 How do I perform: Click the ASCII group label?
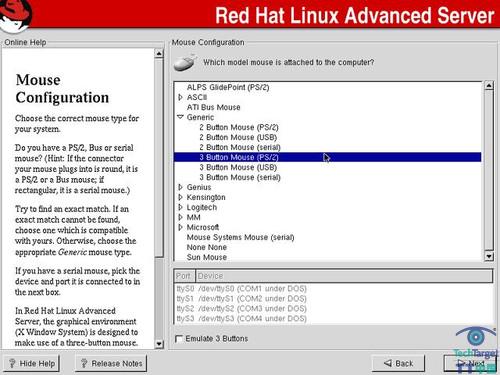[197, 97]
